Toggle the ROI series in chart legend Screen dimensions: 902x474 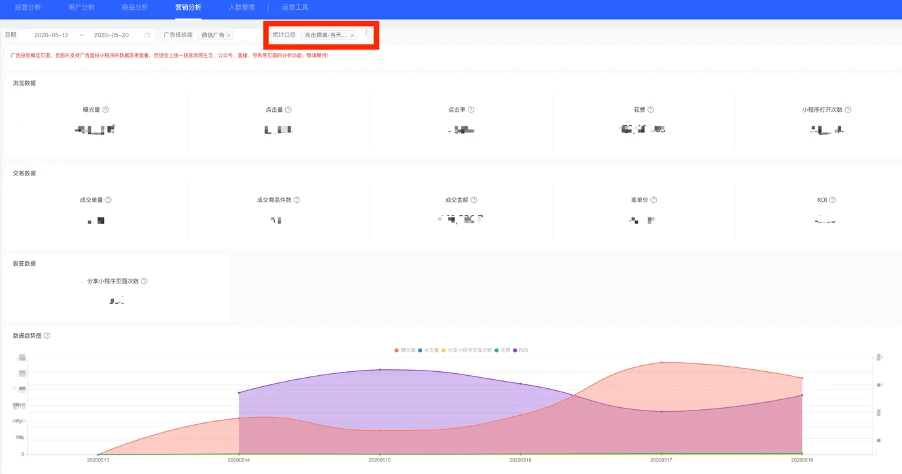click(x=521, y=350)
